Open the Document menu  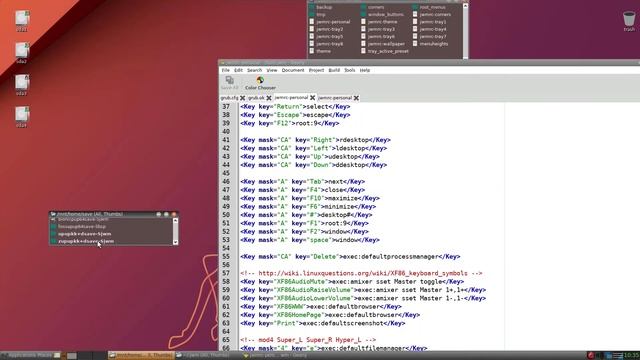[x=293, y=70]
